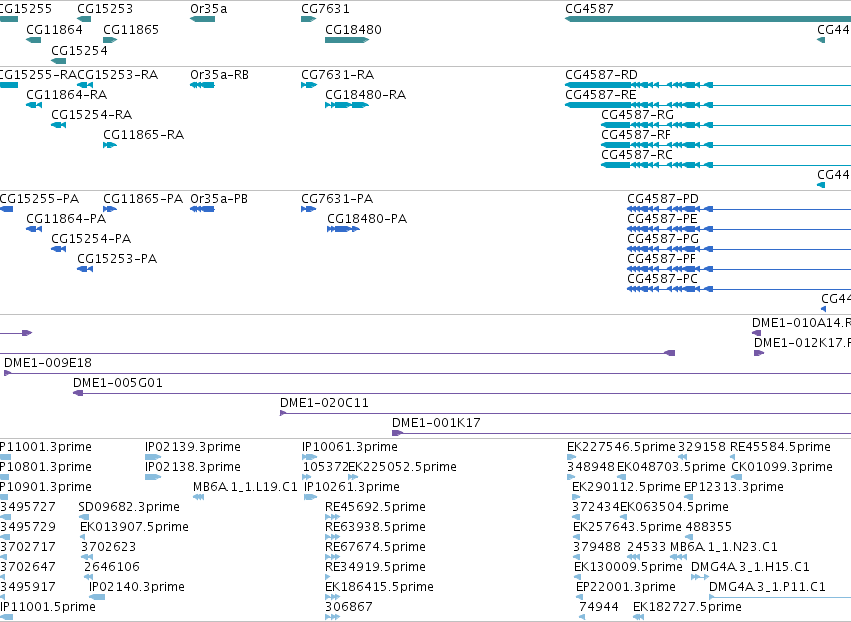Open the CG4587-RF transcript label
The height and width of the screenshot is (622, 851).
tap(636, 135)
